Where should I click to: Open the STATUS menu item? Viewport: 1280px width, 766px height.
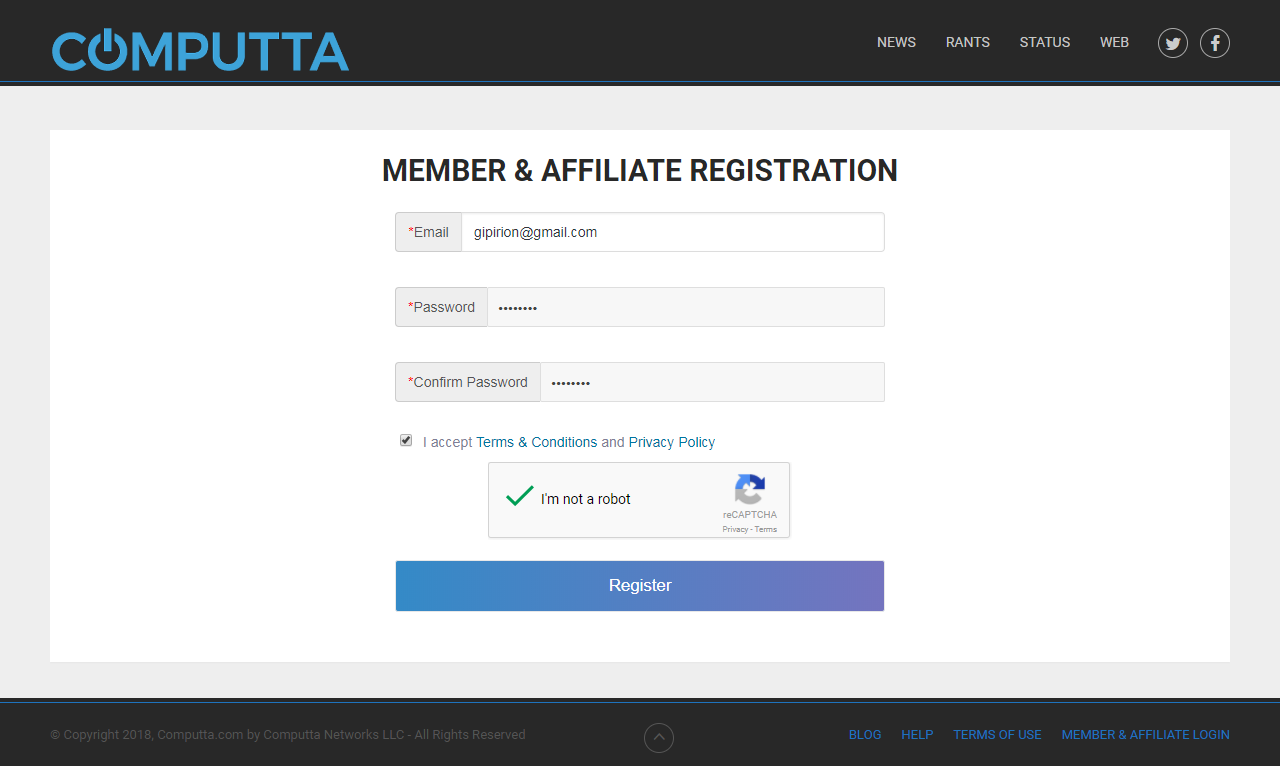1045,42
